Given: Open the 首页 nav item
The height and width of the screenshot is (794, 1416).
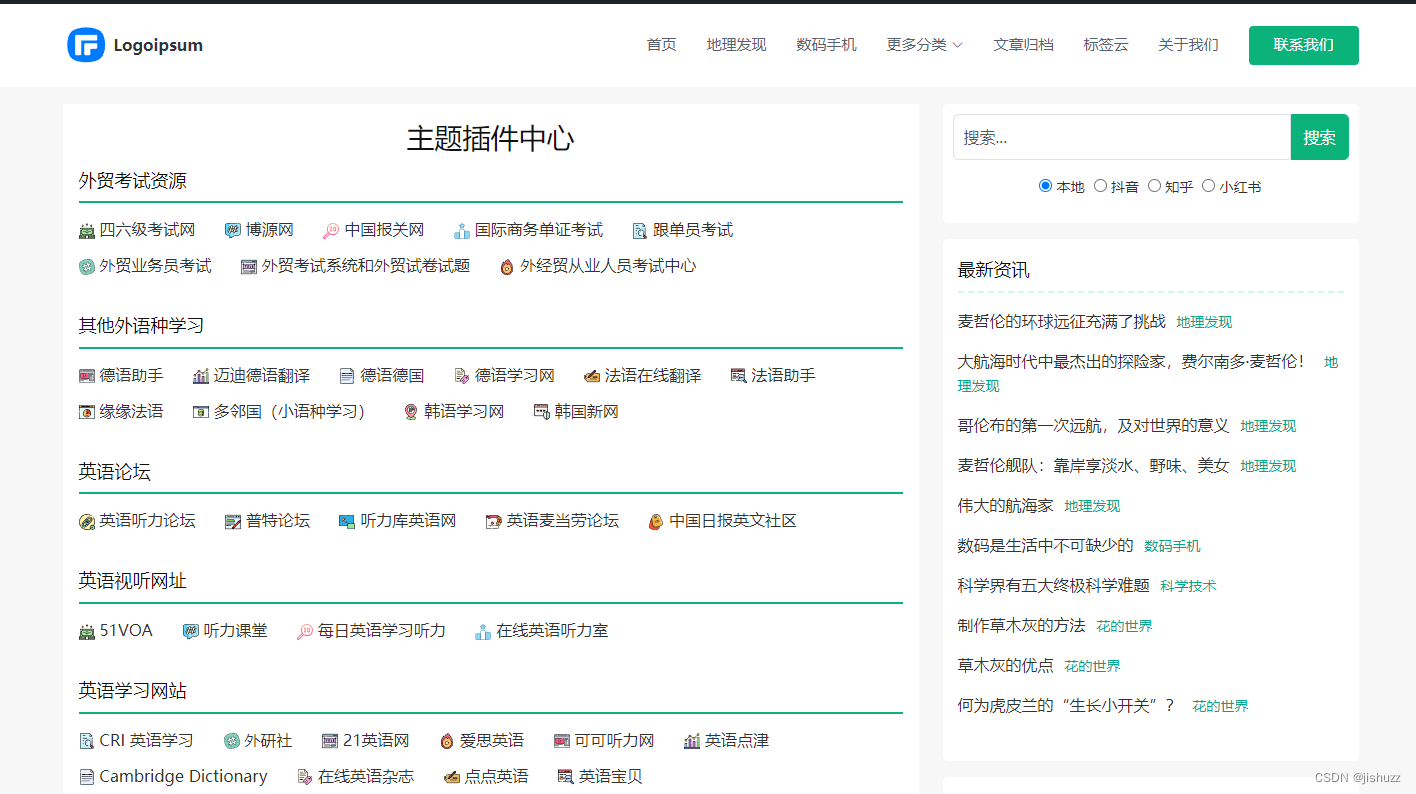Looking at the screenshot, I should click(661, 45).
